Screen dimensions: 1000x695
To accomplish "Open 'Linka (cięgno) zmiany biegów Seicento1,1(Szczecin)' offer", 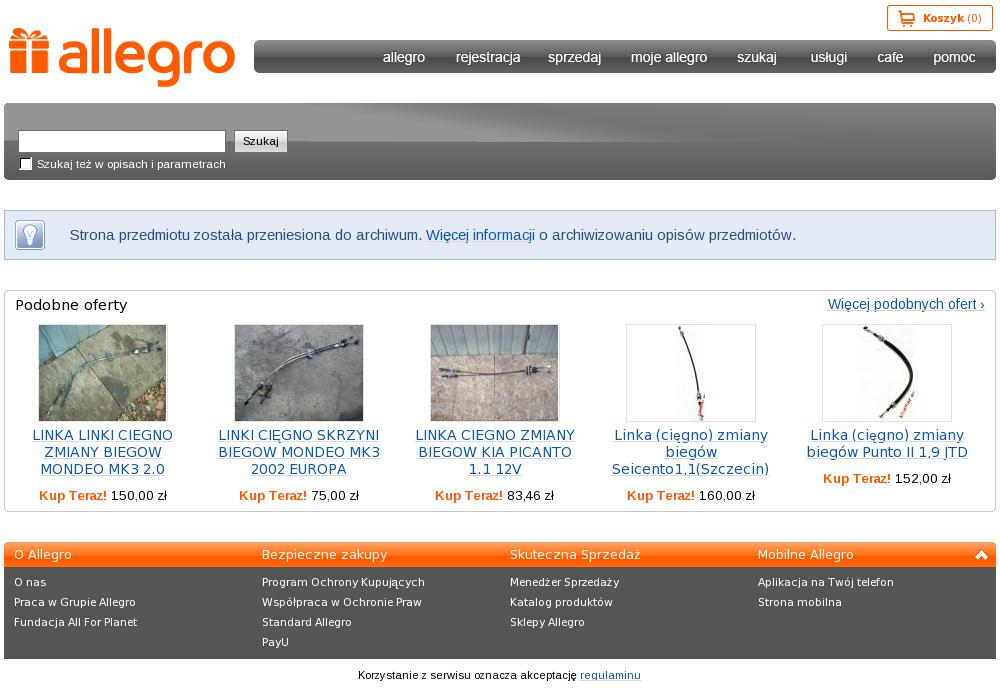I will (x=691, y=452).
